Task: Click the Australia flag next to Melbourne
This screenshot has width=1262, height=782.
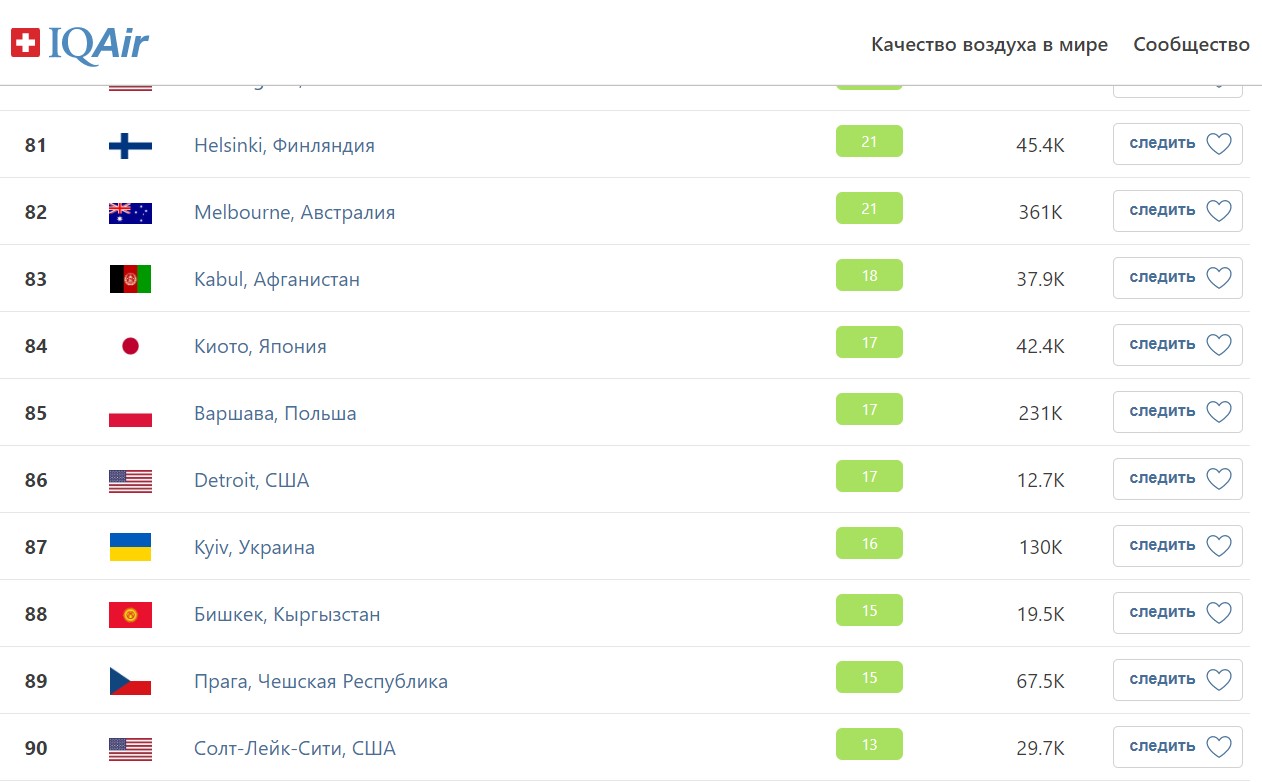Action: point(130,213)
